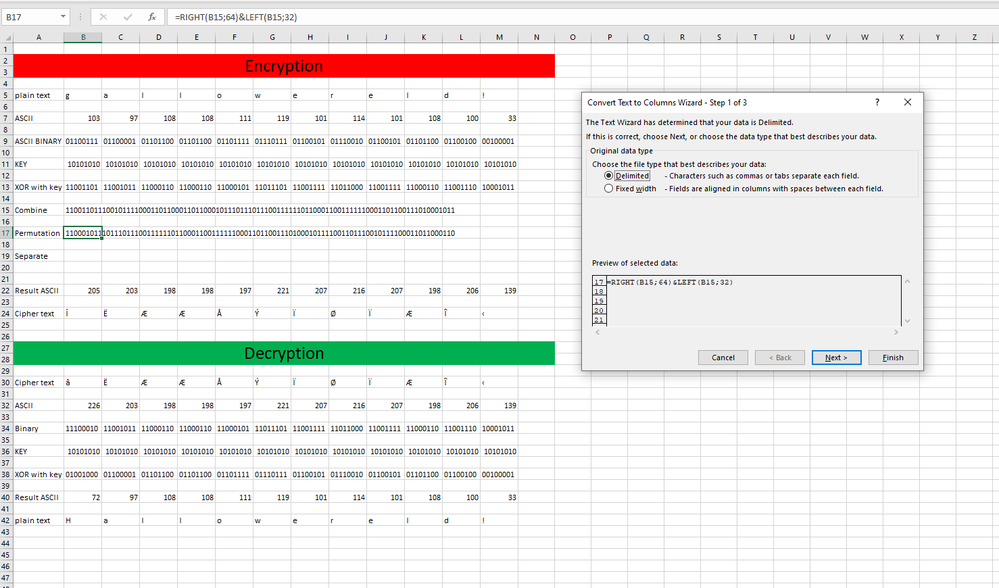Click cell B15 with combined binary string
999x588 pixels.
[x=83, y=210]
